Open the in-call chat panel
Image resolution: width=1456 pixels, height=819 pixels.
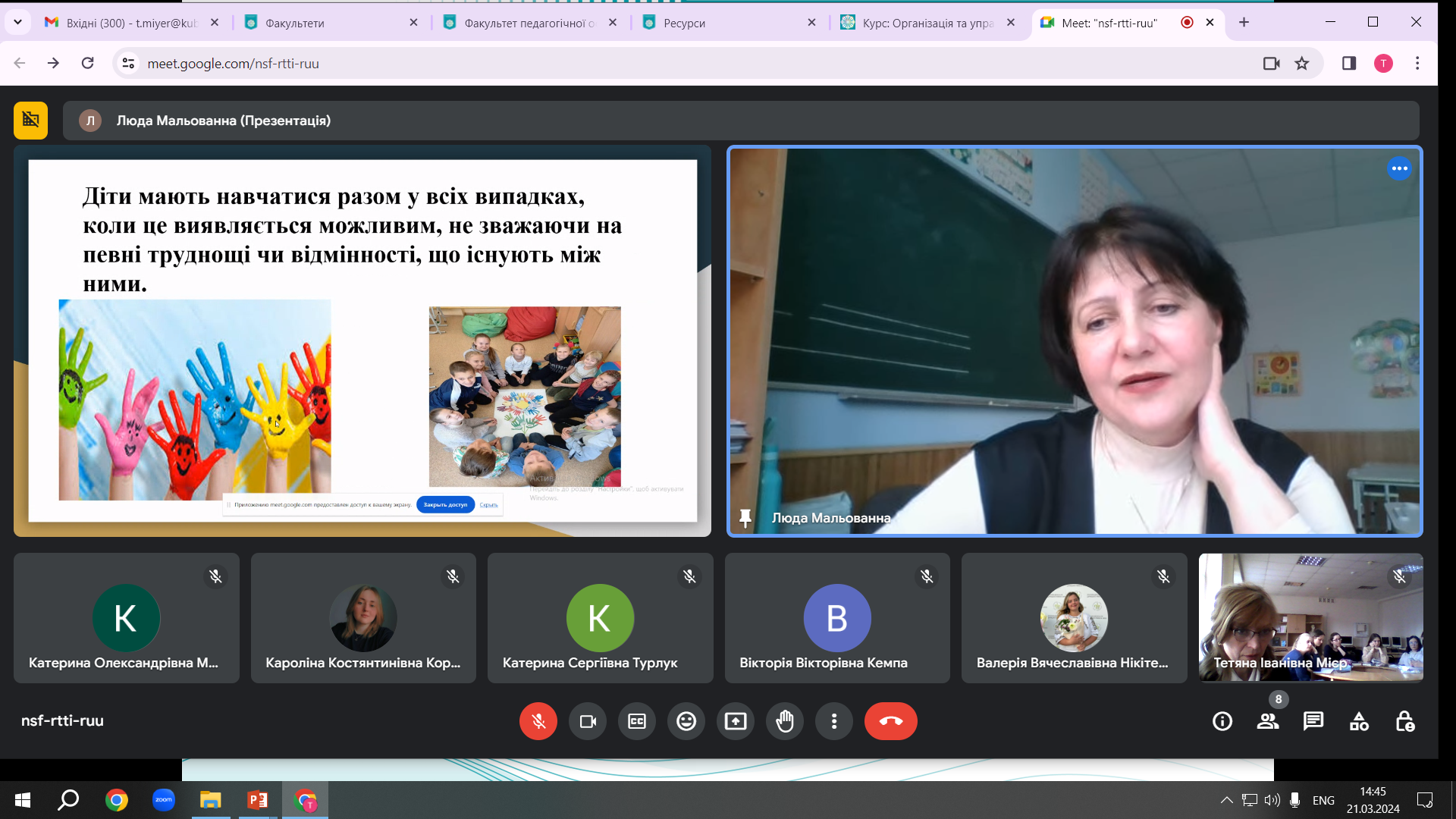click(1313, 721)
